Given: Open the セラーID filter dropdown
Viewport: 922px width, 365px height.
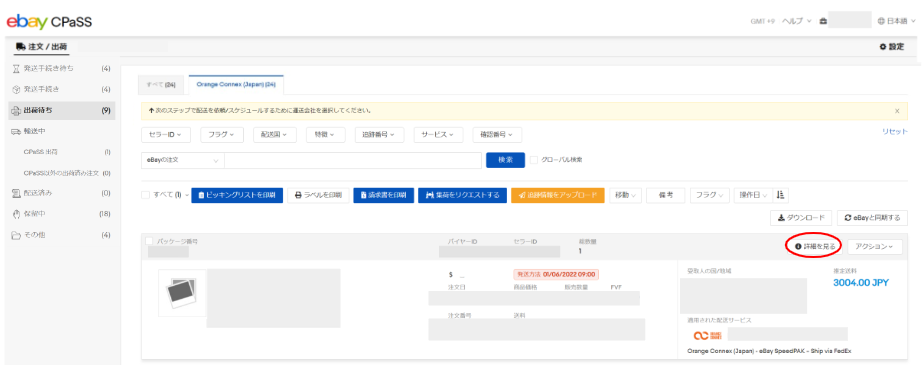Looking at the screenshot, I should [165, 135].
